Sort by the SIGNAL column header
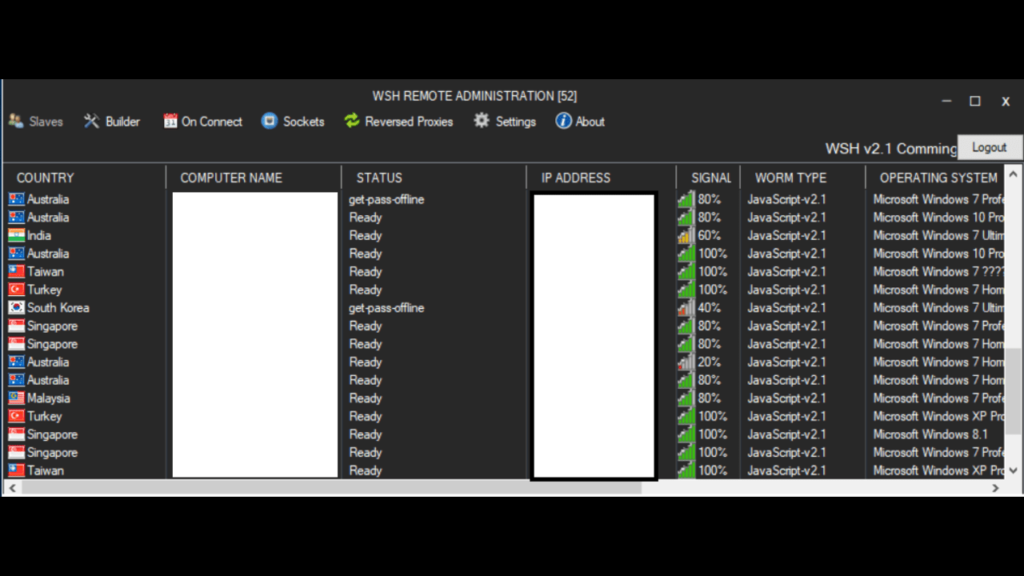Viewport: 1024px width, 576px height. click(x=711, y=178)
